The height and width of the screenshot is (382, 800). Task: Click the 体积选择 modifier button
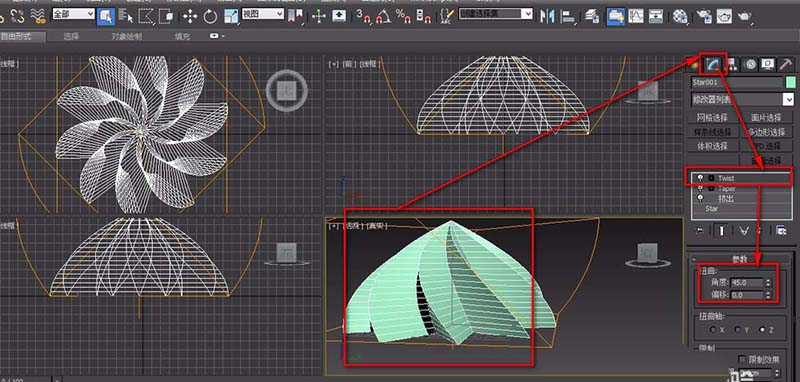pos(712,146)
